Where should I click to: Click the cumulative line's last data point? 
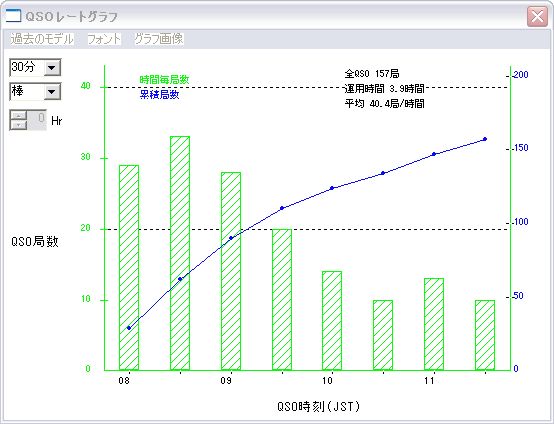pyautogui.click(x=485, y=139)
